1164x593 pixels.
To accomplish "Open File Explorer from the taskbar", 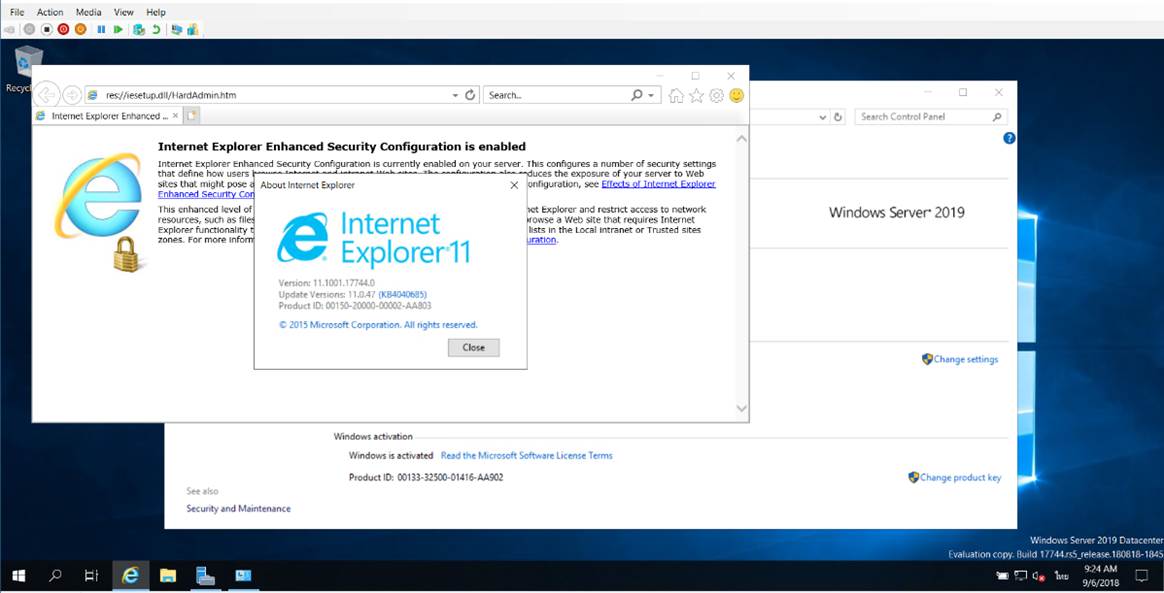I will (x=169, y=575).
